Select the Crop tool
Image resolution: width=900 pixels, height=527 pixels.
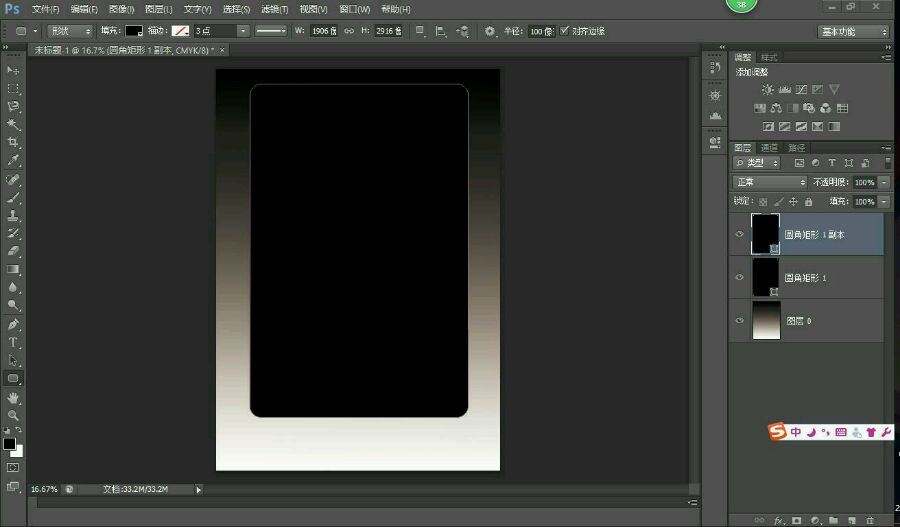[14, 143]
